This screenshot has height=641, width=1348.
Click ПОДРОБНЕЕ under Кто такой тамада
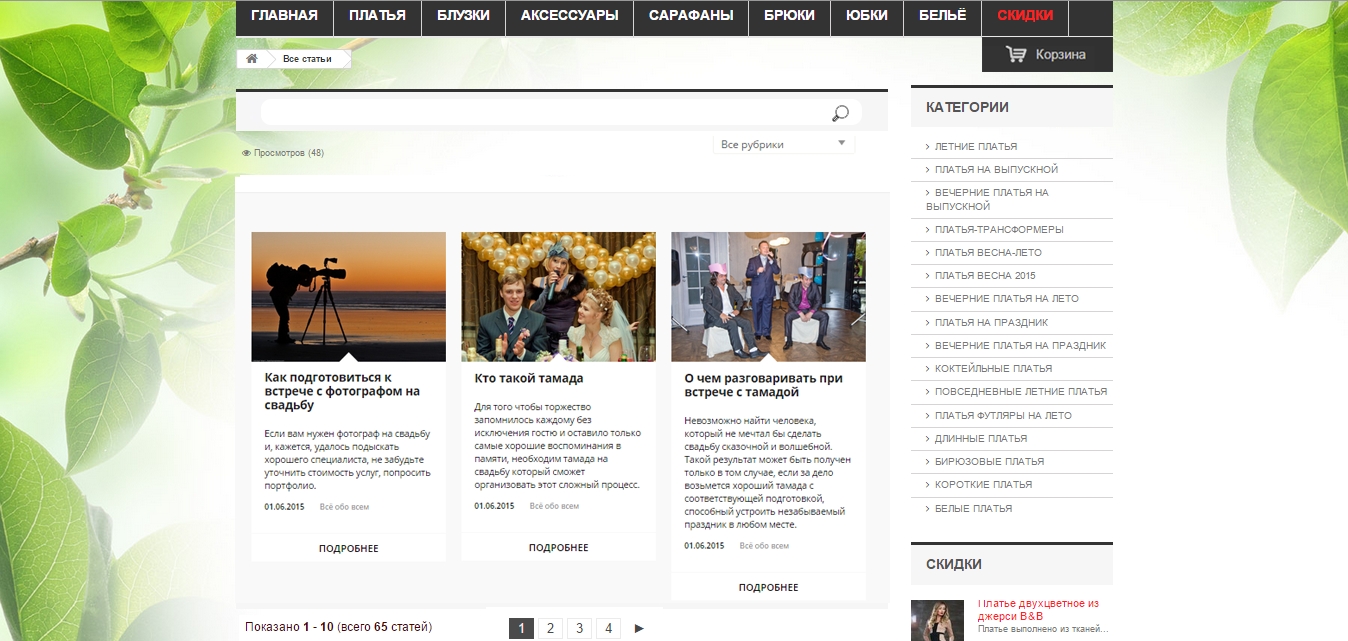click(x=558, y=548)
